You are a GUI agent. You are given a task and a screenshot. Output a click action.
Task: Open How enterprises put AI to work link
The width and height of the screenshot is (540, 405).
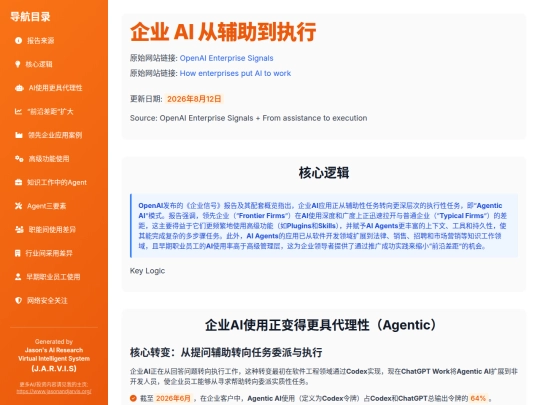click(x=235, y=73)
